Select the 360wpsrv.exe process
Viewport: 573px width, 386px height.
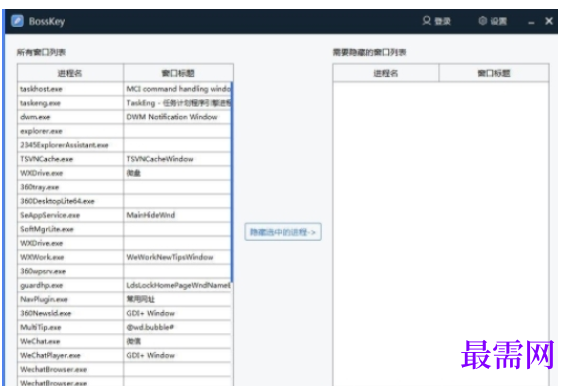coord(70,271)
